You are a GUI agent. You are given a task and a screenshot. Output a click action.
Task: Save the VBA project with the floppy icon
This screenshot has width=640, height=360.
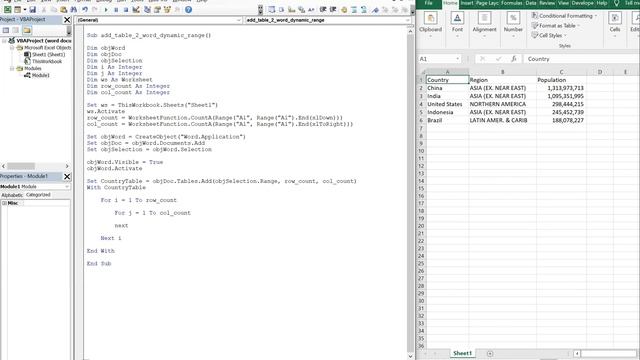coord(32,9)
